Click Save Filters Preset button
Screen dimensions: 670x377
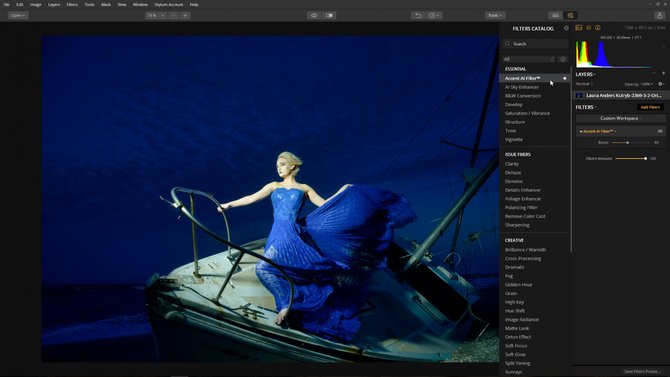click(x=642, y=371)
